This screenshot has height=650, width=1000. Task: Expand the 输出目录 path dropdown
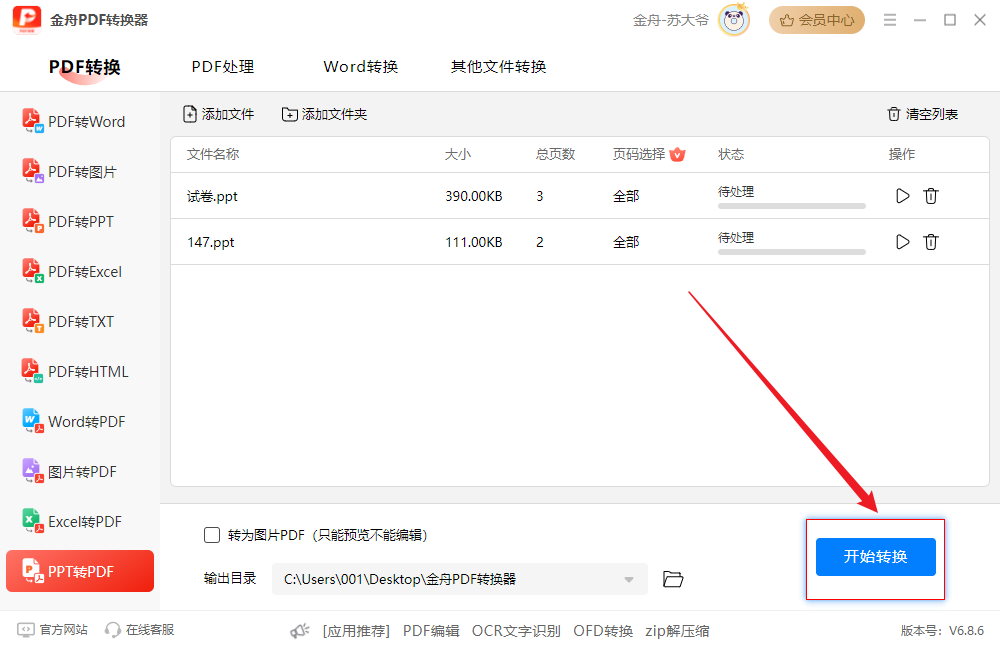[x=629, y=579]
